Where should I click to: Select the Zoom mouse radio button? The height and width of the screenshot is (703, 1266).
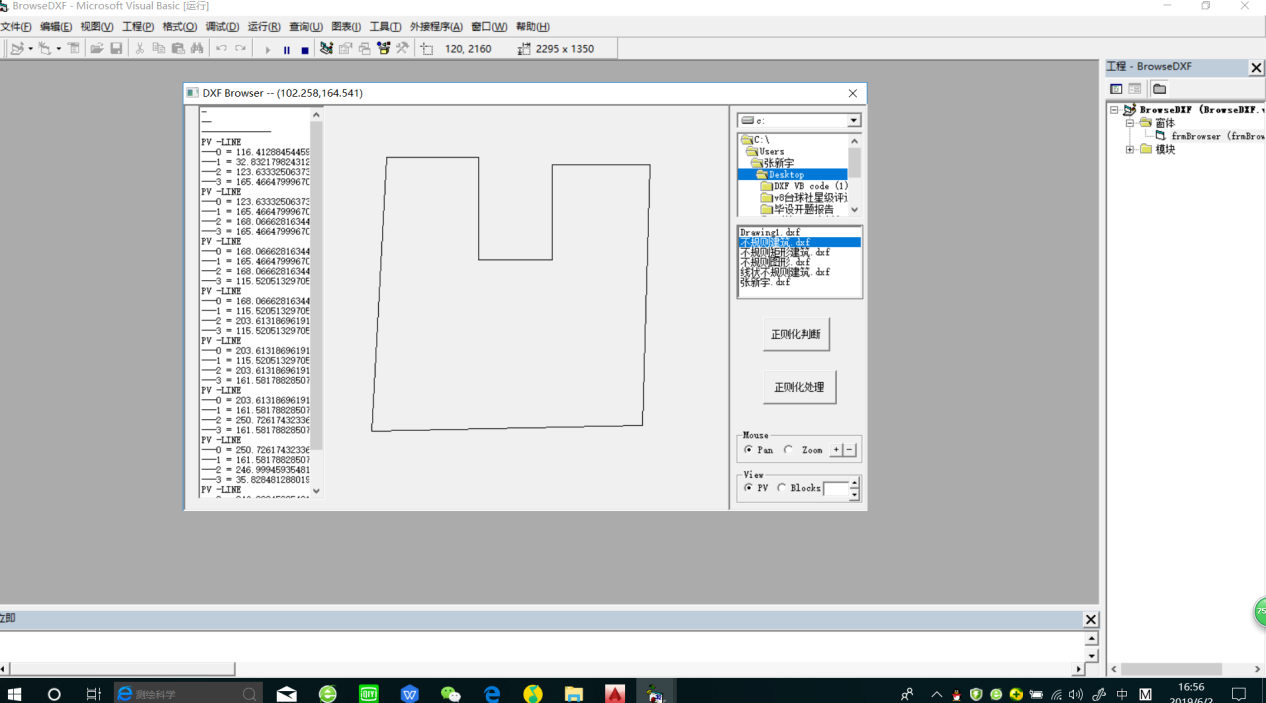point(789,450)
